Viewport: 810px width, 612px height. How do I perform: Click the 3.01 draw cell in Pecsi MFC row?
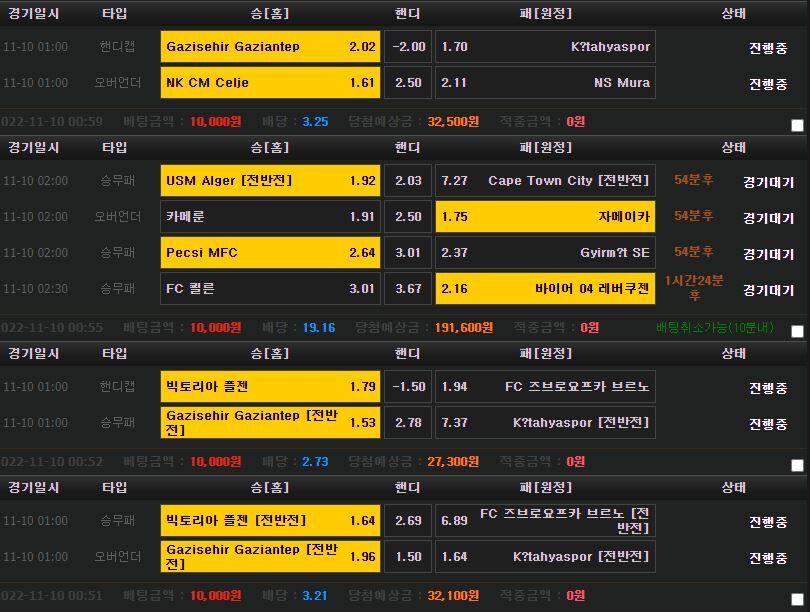pyautogui.click(x=408, y=253)
